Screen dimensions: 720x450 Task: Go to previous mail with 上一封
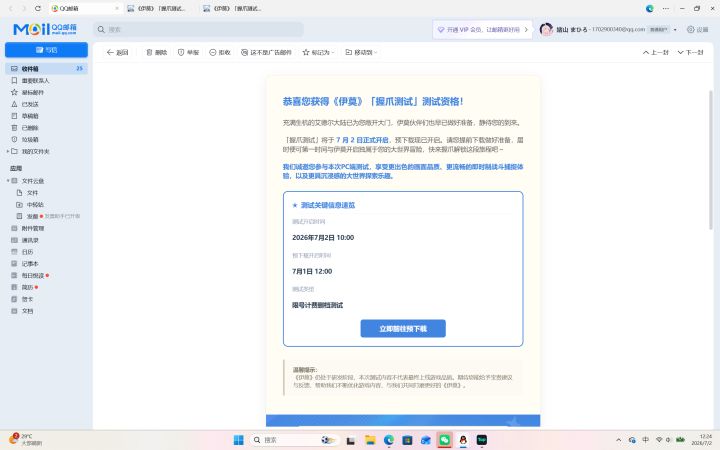656,52
